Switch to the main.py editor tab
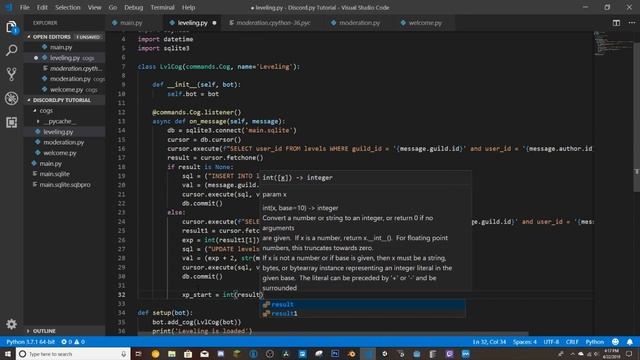This screenshot has height=360, width=640. pos(131,23)
